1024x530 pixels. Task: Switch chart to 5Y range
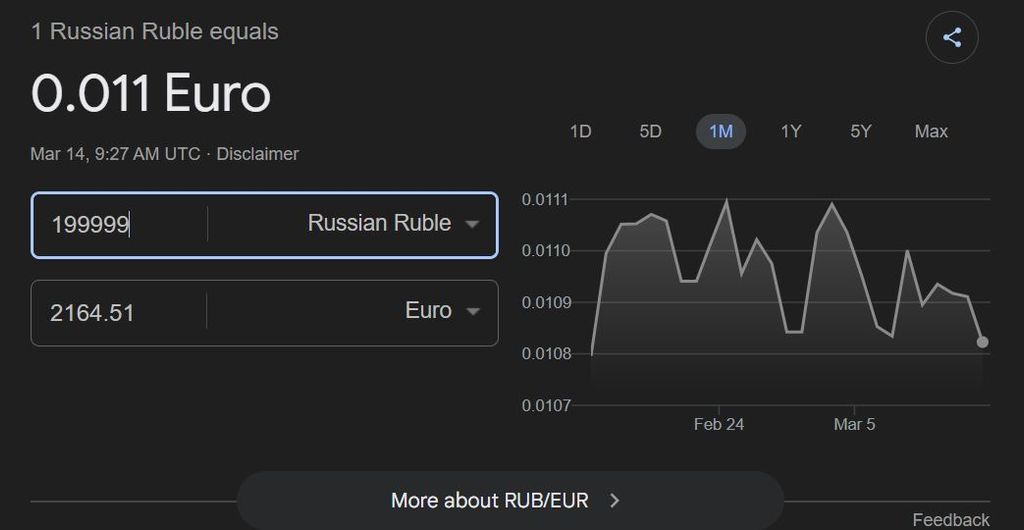tap(860, 131)
